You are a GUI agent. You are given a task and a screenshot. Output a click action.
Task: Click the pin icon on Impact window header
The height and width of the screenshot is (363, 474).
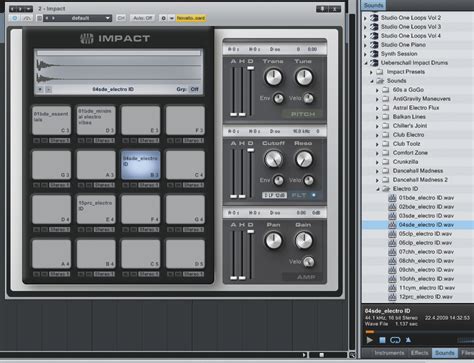tap(322, 9)
